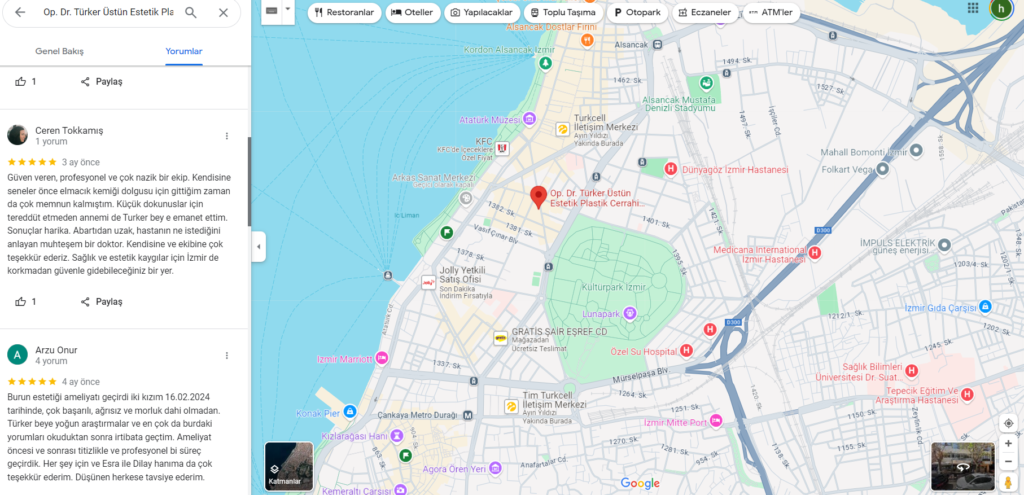Click the GRATİS ŞAİR EŞREF CD marker

tap(500, 338)
